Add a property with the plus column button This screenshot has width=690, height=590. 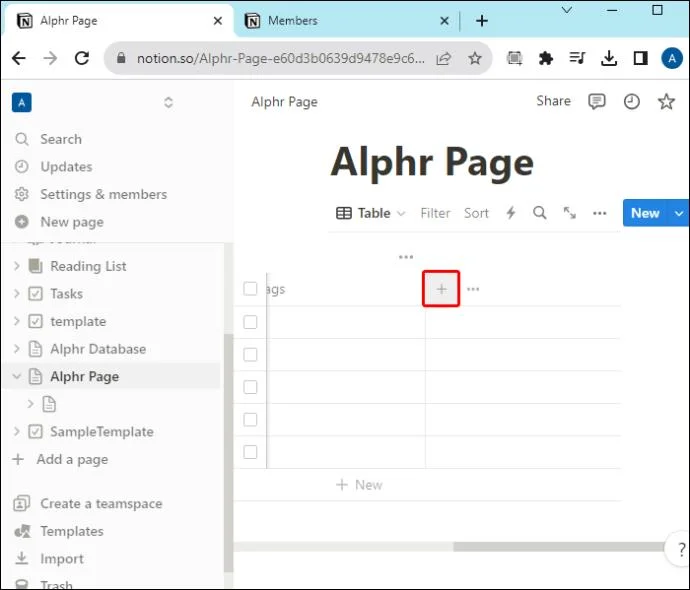pos(441,289)
